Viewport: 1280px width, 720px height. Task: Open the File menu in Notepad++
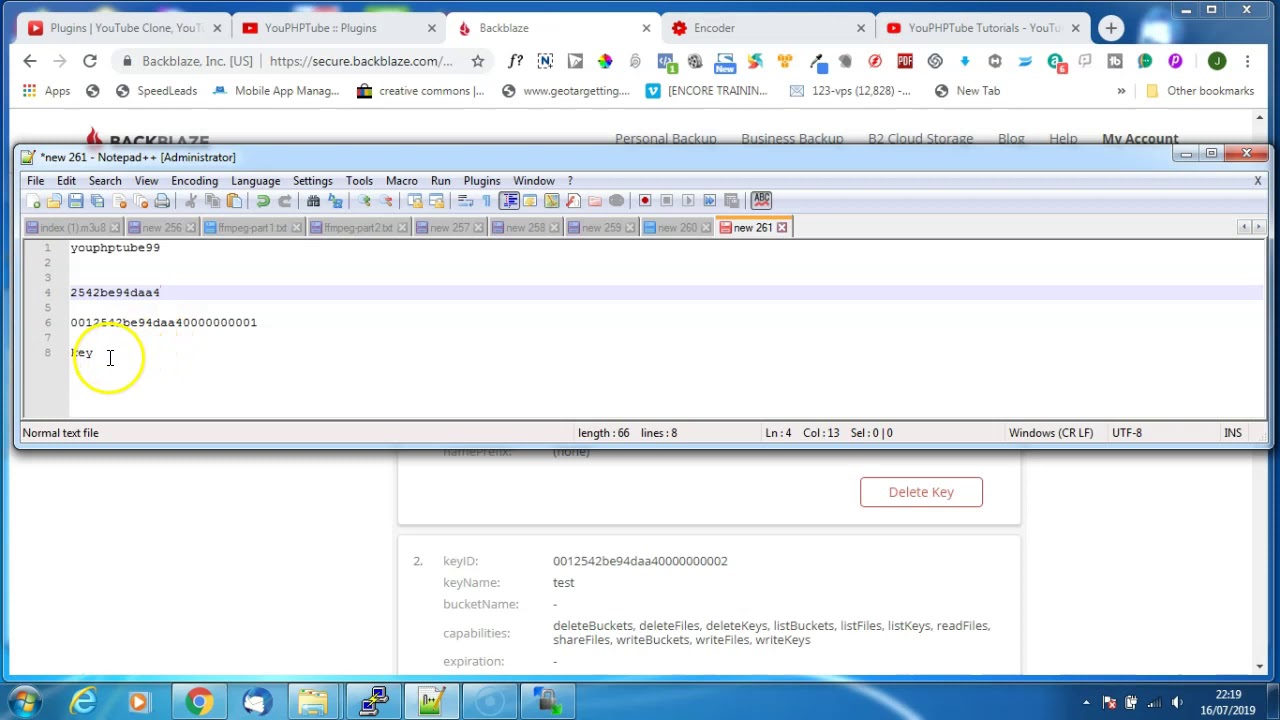[35, 181]
